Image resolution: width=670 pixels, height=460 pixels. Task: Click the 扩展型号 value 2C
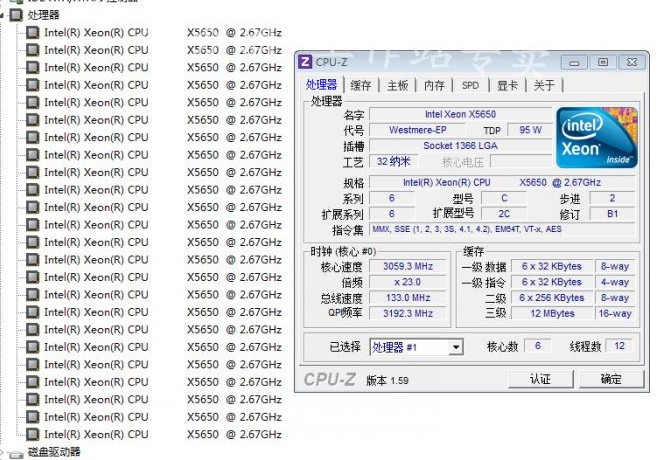click(504, 214)
